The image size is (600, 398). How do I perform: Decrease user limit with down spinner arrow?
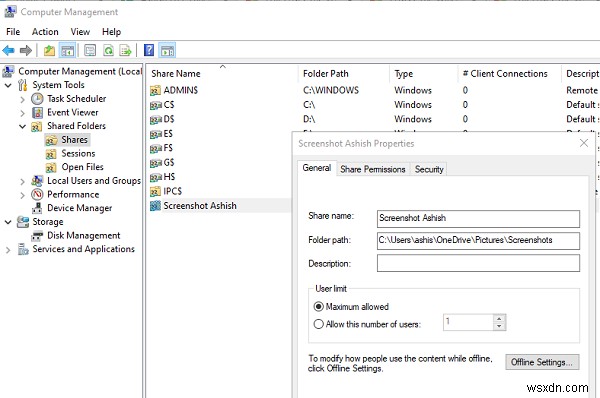tap(499, 326)
